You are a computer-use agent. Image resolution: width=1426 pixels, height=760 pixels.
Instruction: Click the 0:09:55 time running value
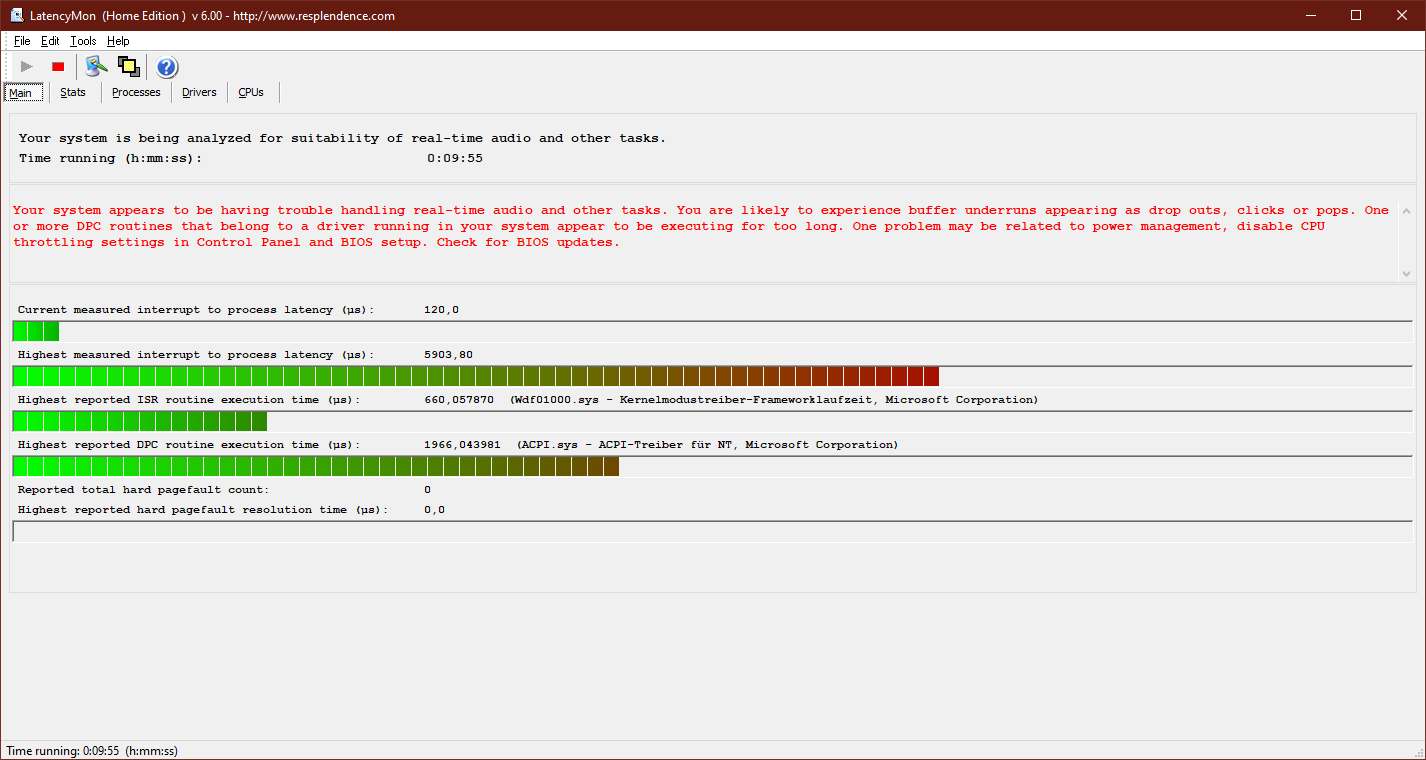click(455, 158)
